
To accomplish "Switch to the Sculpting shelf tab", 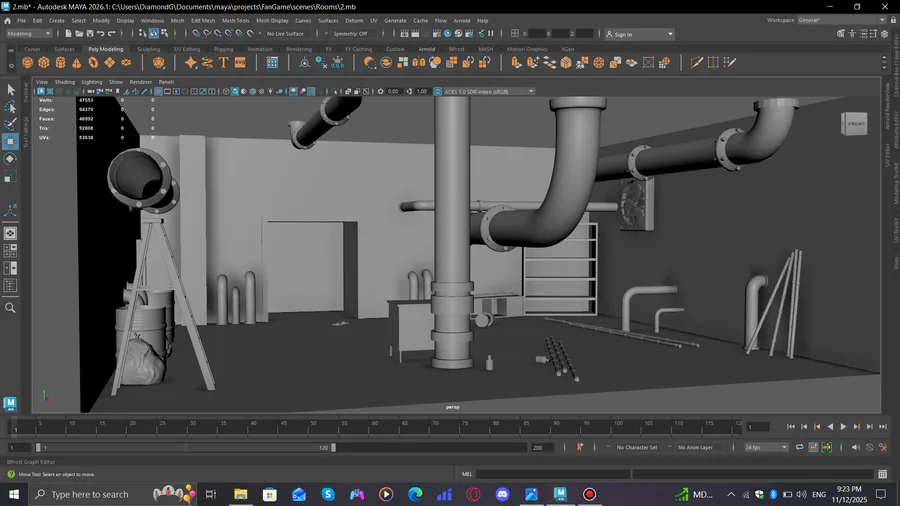I will tap(148, 48).
